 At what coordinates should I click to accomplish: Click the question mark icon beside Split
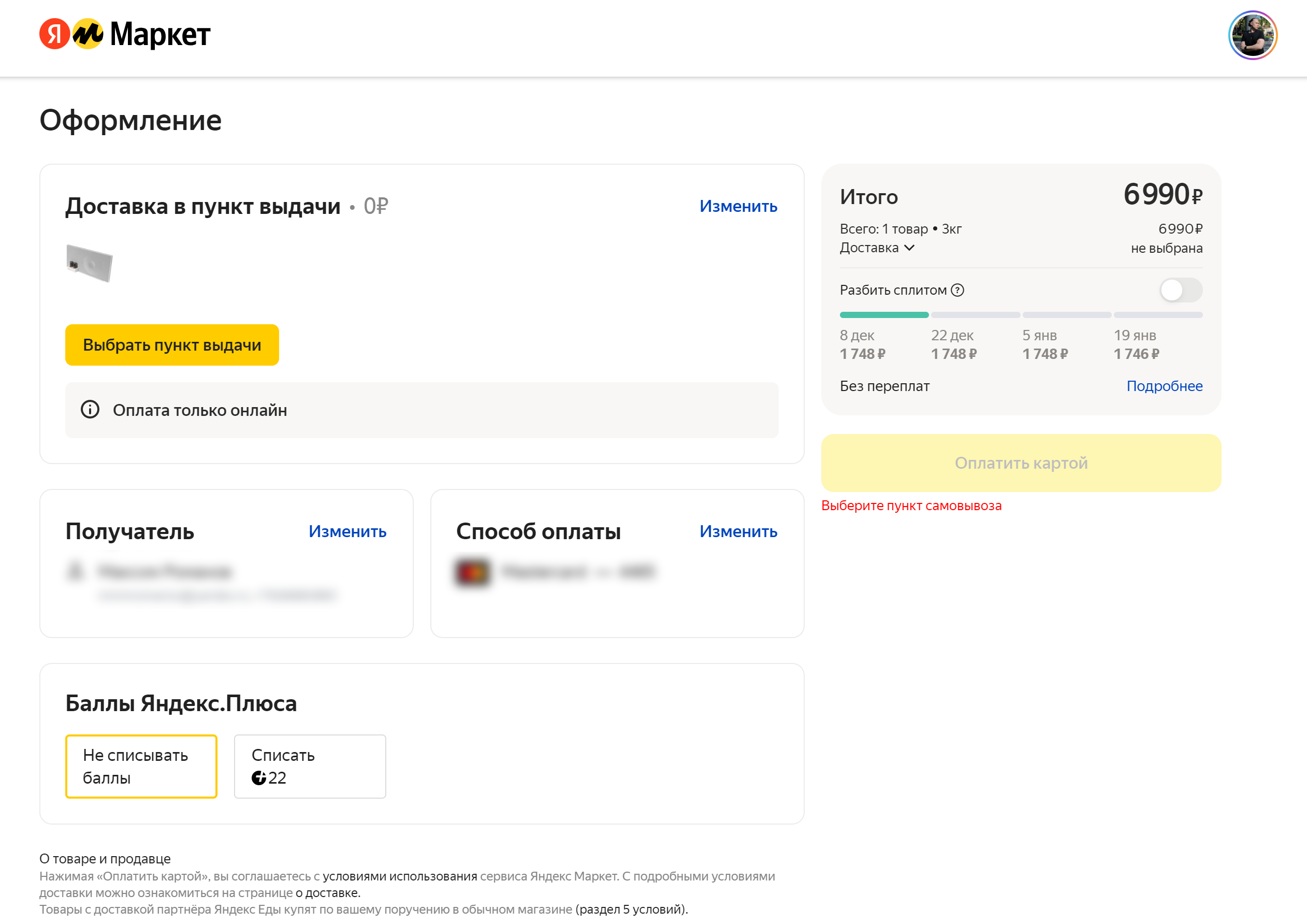tap(958, 291)
